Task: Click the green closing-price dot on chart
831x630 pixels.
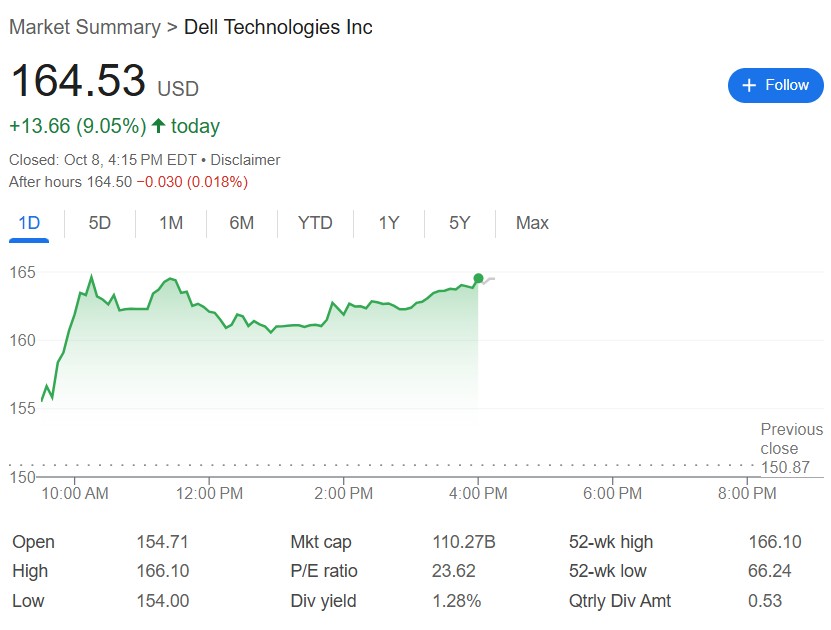Action: pos(478,278)
